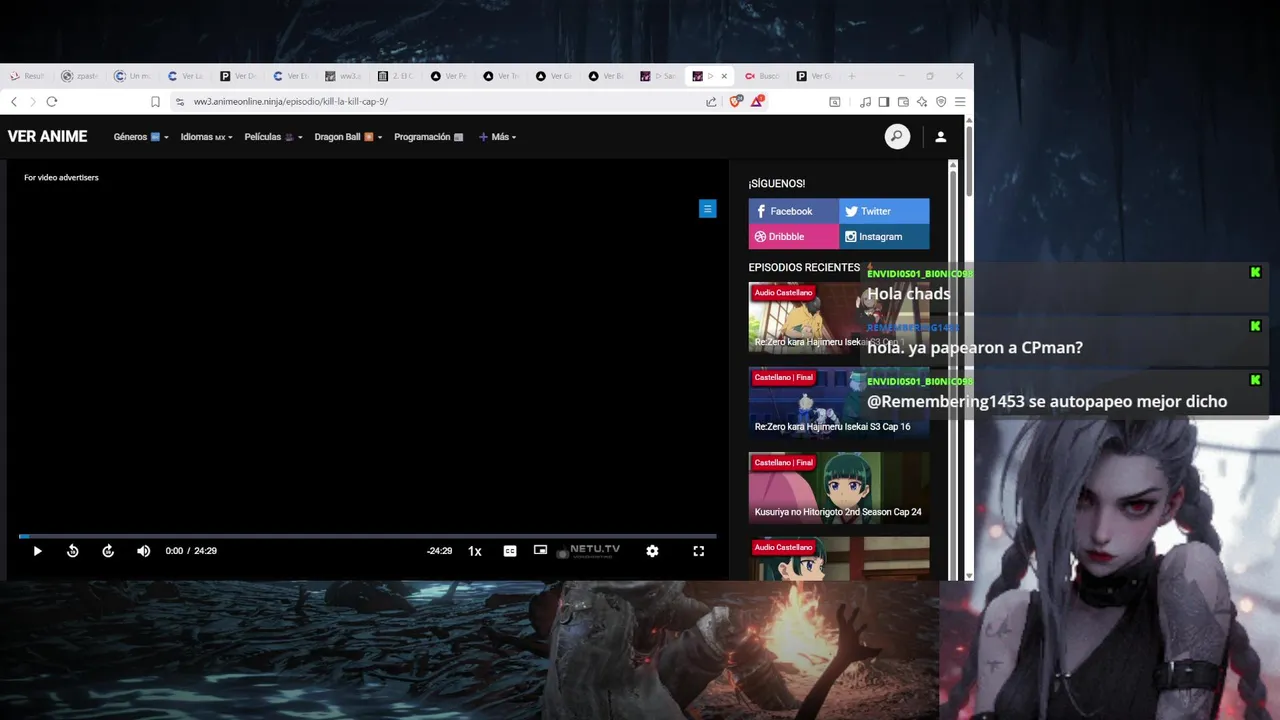Expand the Idiomas dropdown menu
The height and width of the screenshot is (720, 1280).
point(206,137)
